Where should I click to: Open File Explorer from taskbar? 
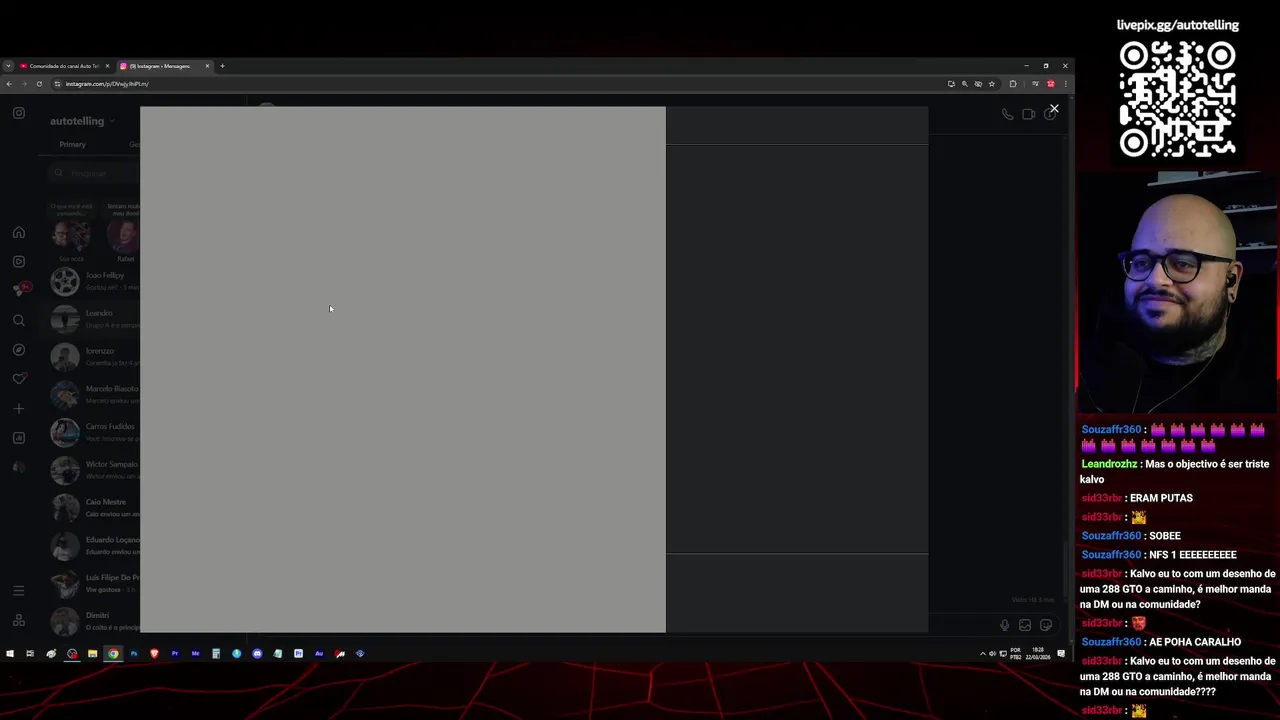(92, 654)
